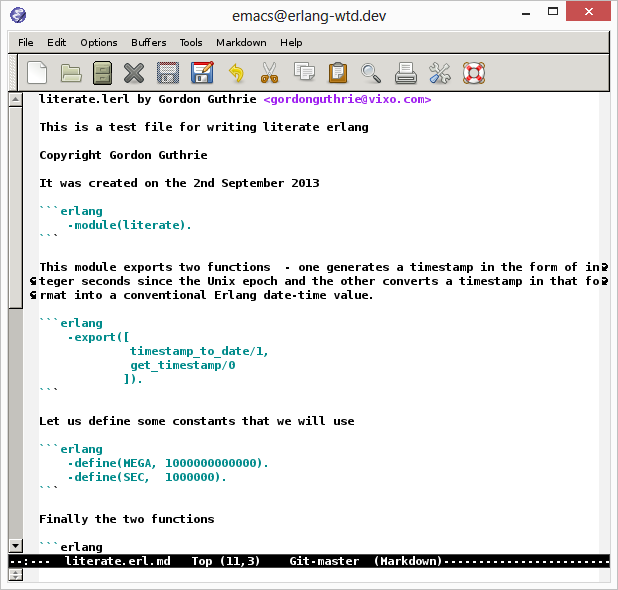Minimize the Emacs window

coord(526,13)
